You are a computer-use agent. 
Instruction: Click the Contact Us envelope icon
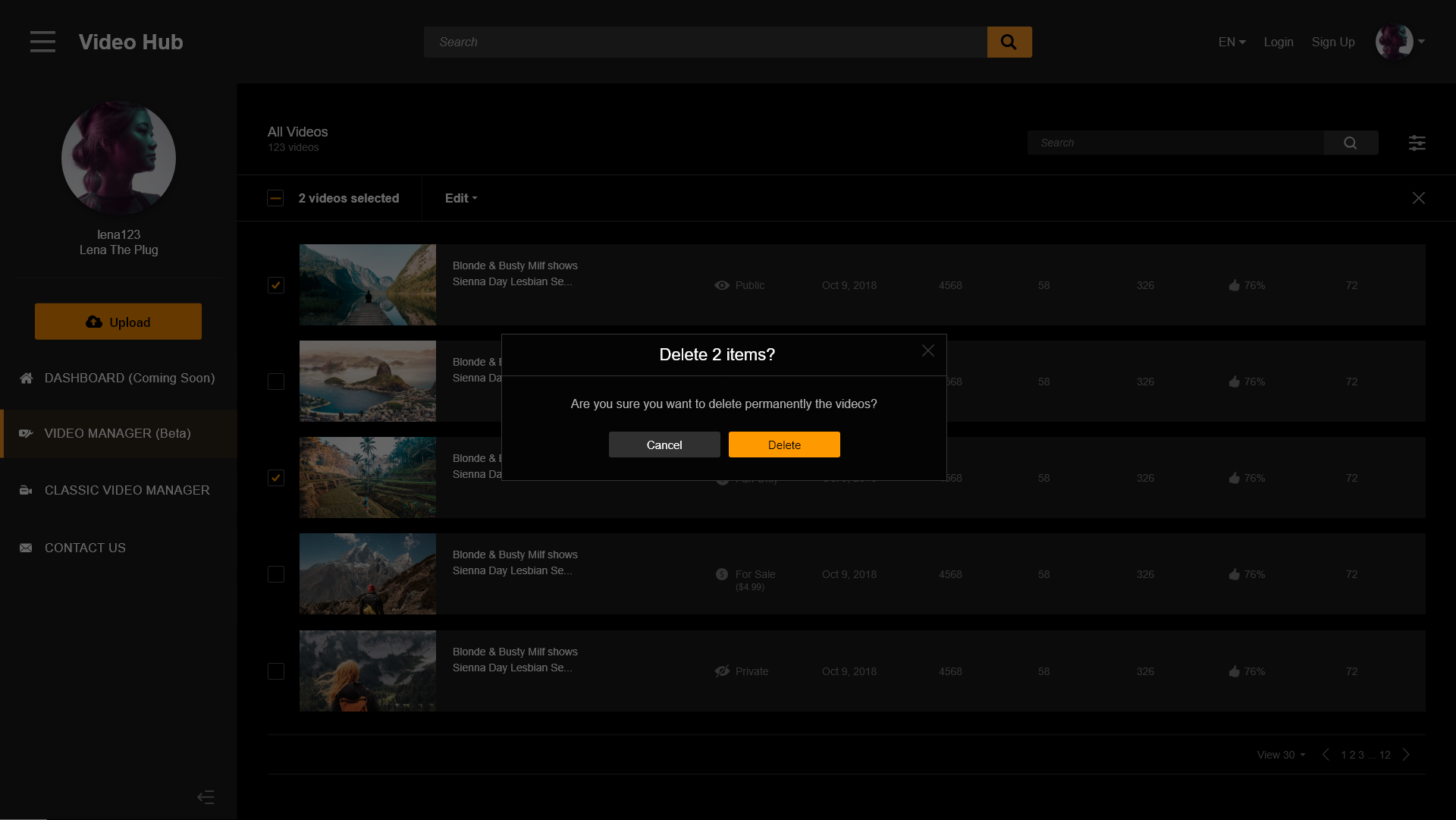(x=26, y=548)
